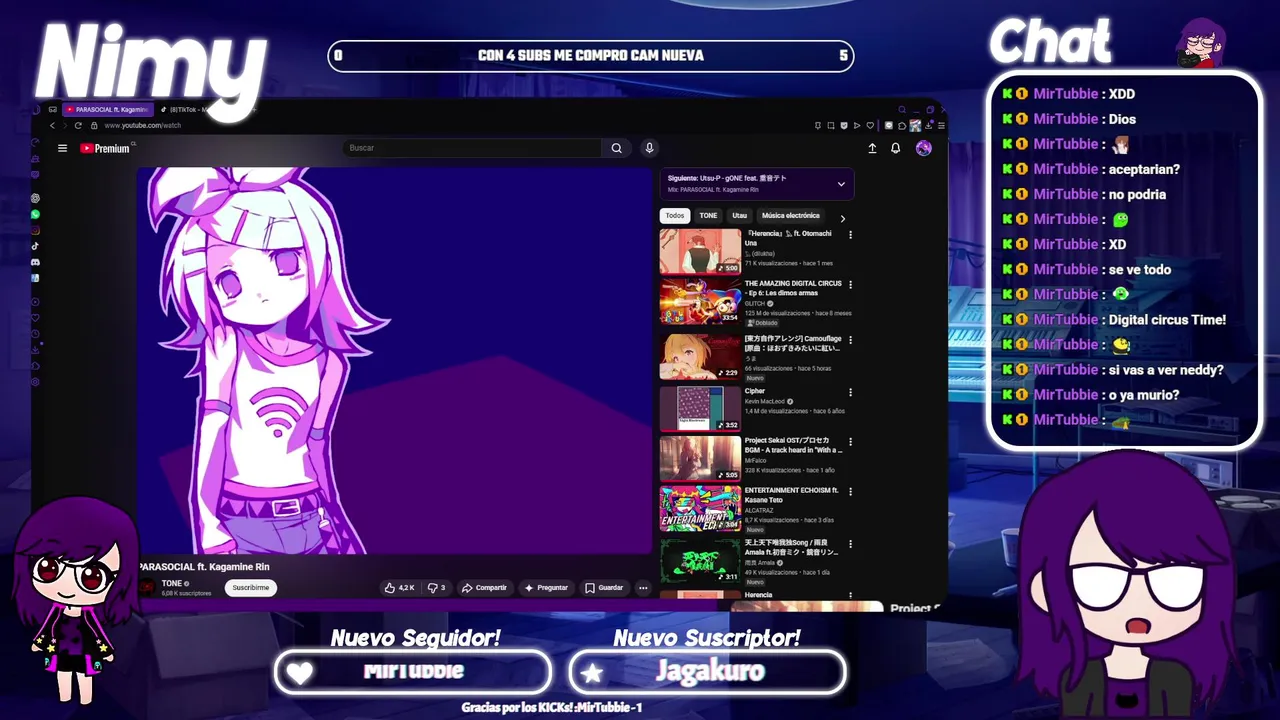Click the main video player
The width and height of the screenshot is (1280, 720).
tap(395, 360)
